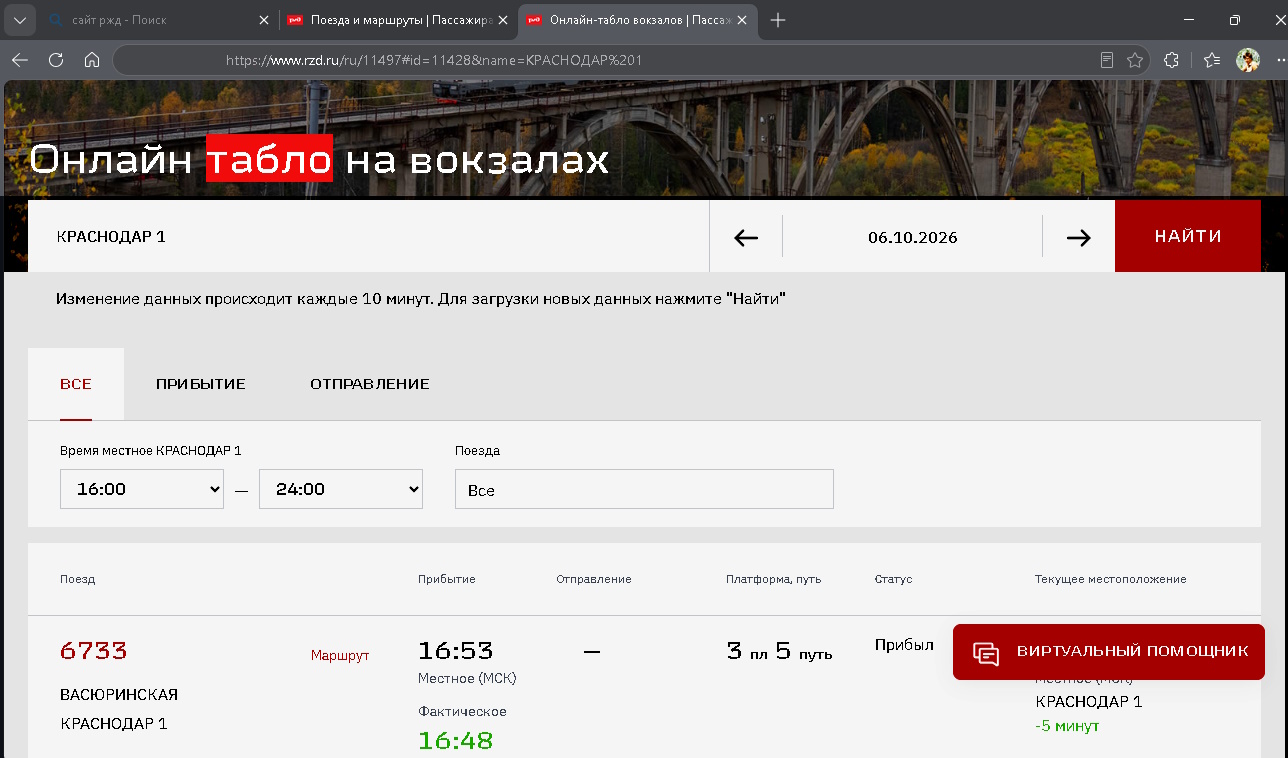Click the date field 06.10.2026
Viewport: 1288px width, 758px height.
912,237
